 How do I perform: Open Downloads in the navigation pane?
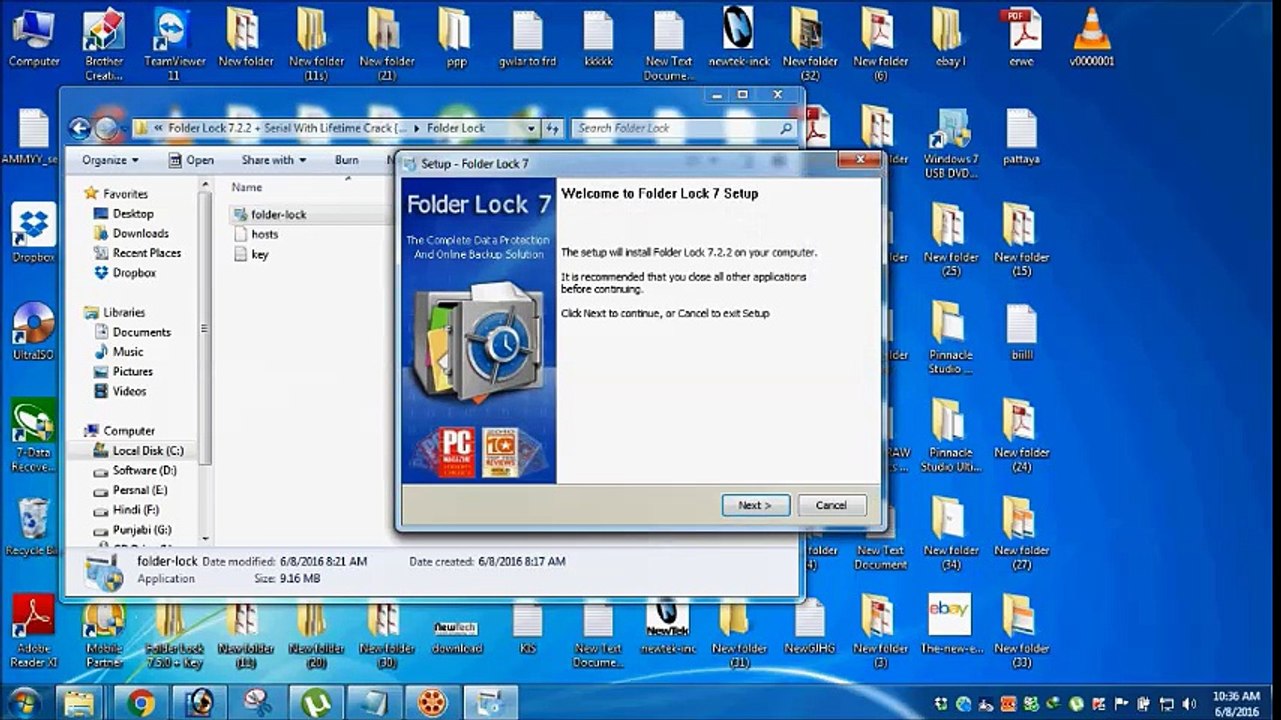[131, 233]
